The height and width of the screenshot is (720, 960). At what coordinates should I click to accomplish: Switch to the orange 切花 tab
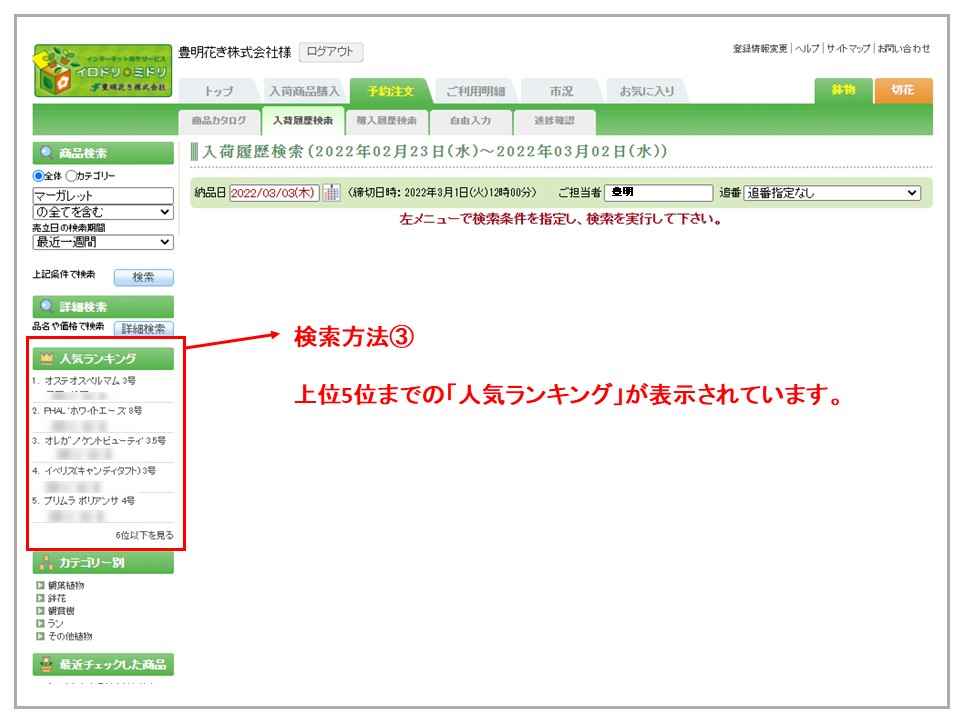[903, 90]
